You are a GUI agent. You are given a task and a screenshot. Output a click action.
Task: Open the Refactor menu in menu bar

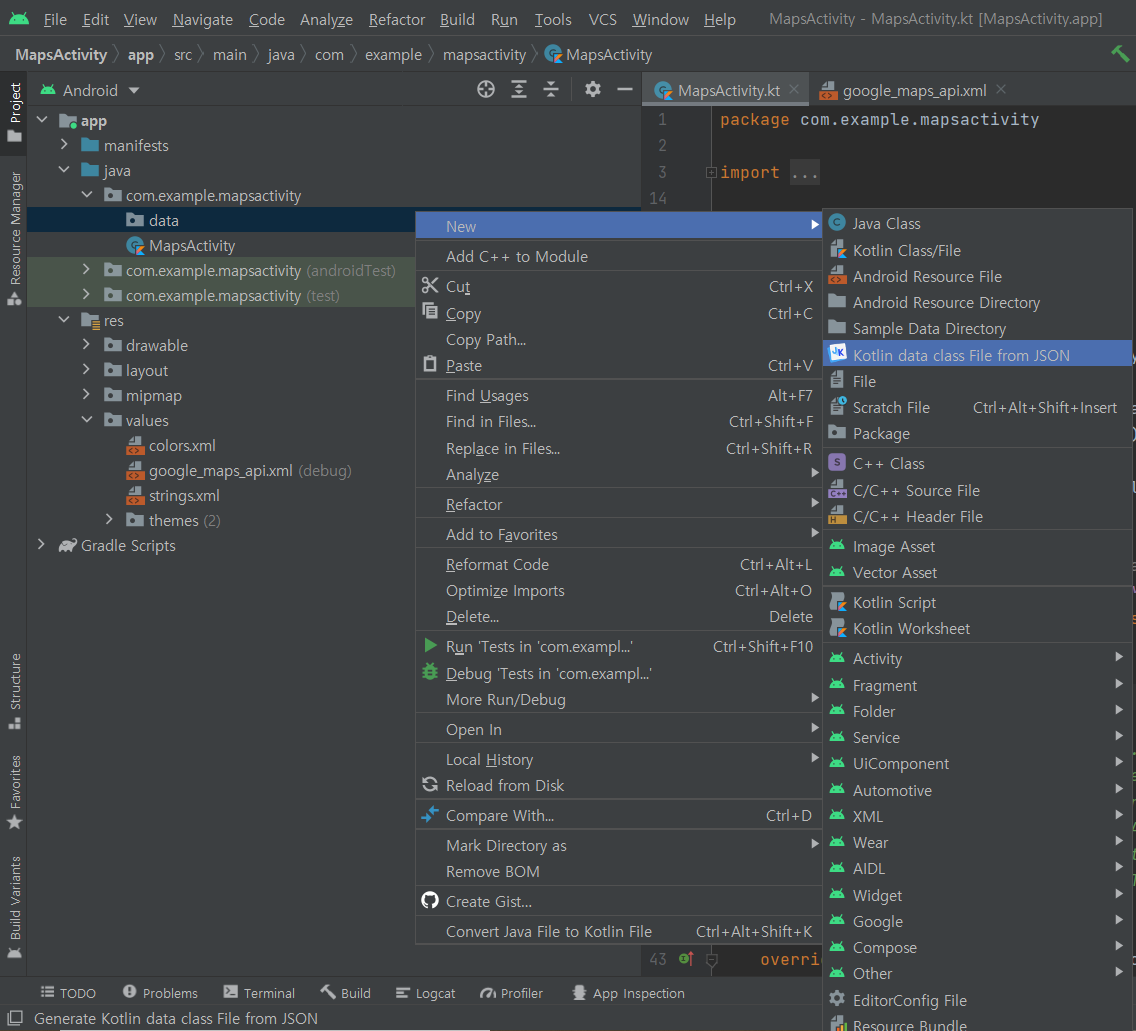pos(396,20)
